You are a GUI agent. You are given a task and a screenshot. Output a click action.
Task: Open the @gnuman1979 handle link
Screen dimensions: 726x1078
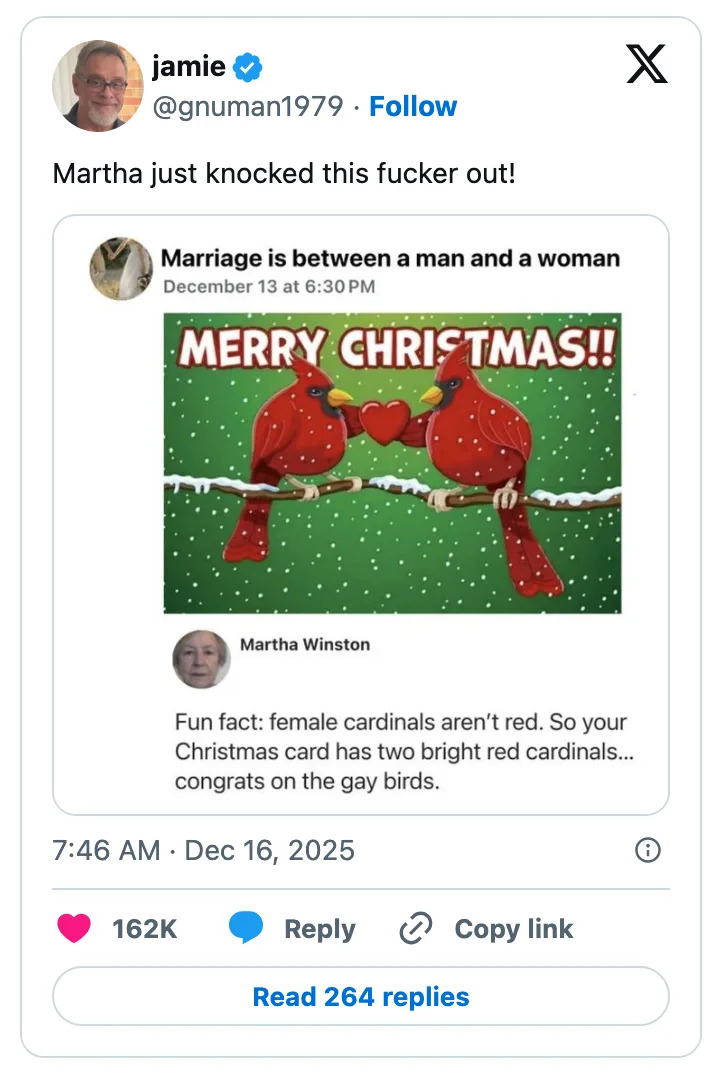(x=247, y=107)
